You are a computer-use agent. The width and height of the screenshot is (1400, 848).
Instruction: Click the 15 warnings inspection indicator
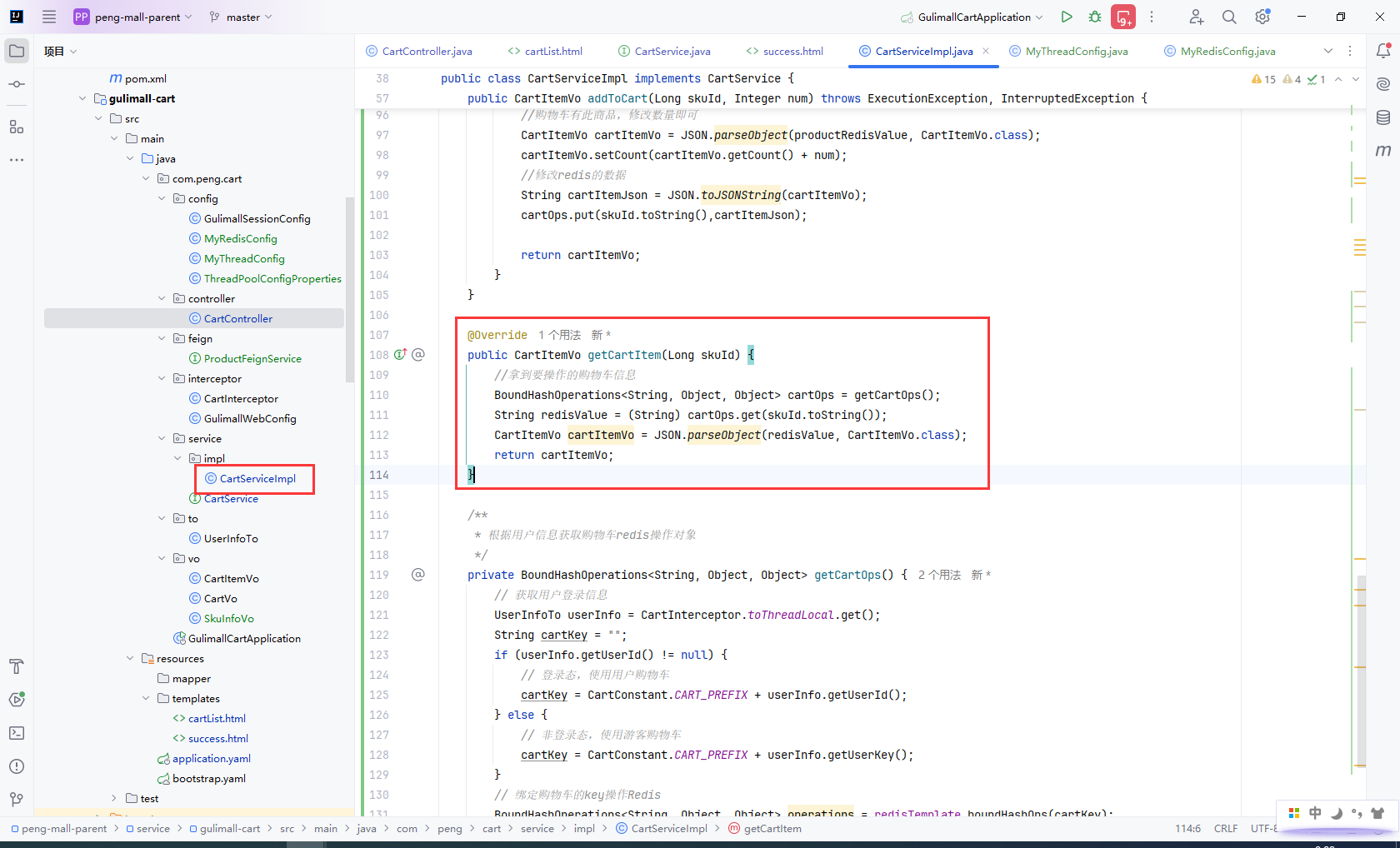[1263, 79]
